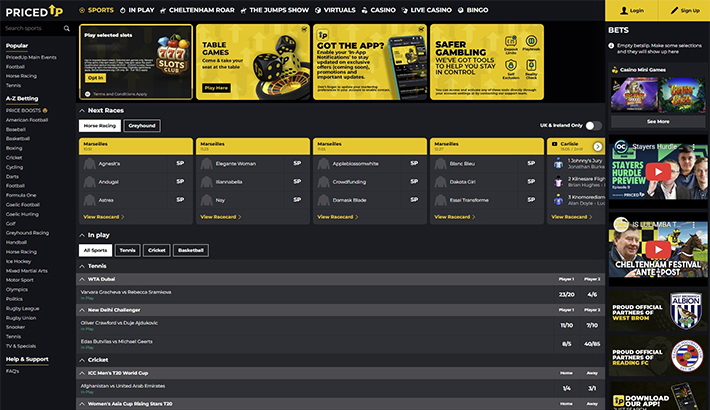Click Self Exclusion shield icon
The image size is (710, 410).
pos(511,66)
